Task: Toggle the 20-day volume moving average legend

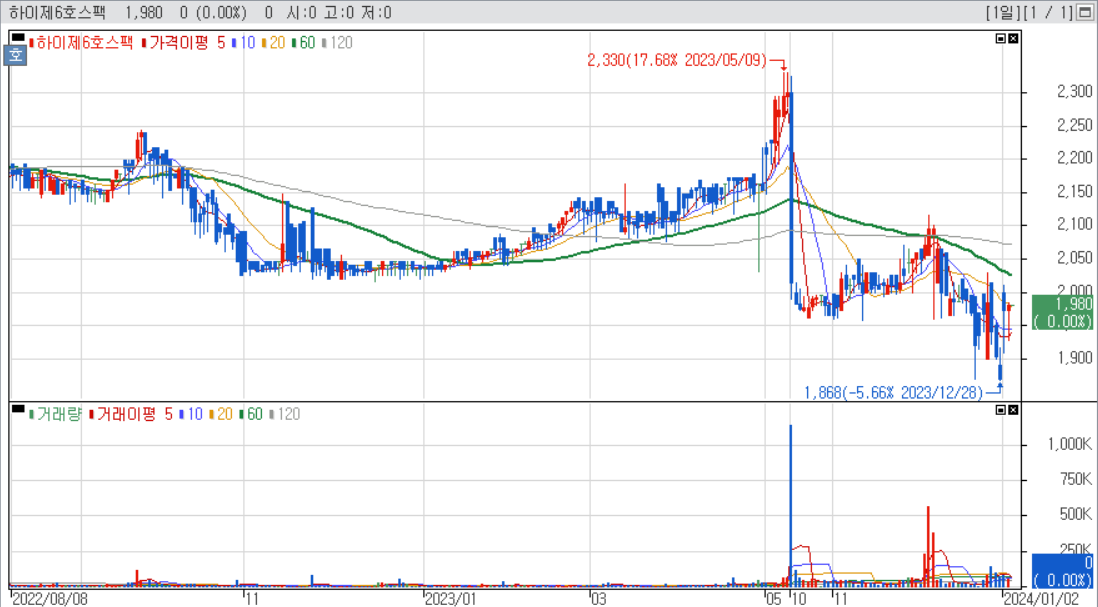Action: point(221,414)
